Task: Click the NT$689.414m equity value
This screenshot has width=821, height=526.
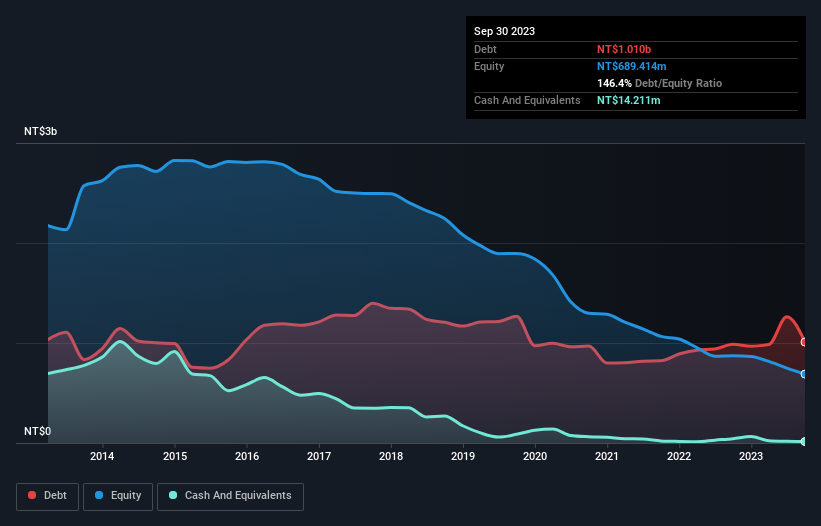Action: click(631, 66)
